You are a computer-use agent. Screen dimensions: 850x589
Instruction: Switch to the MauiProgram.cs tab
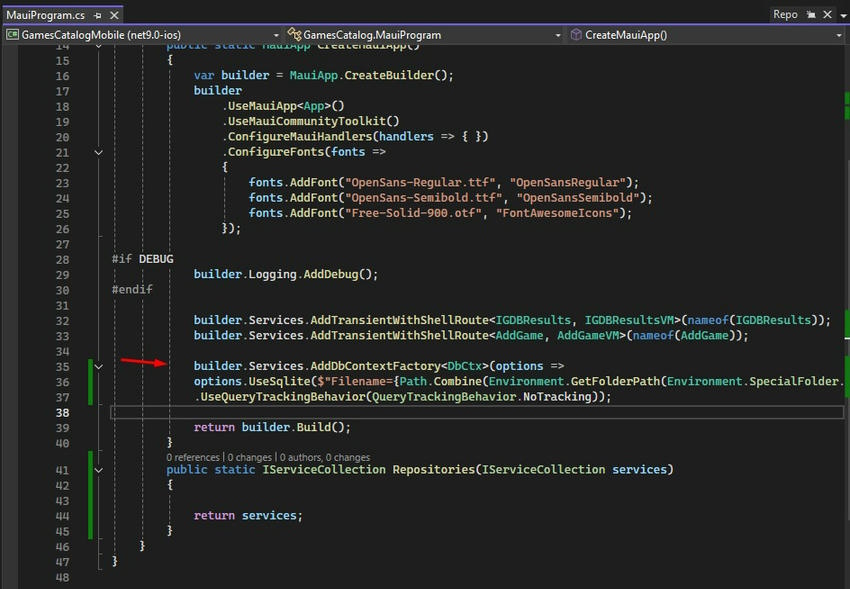(x=45, y=15)
